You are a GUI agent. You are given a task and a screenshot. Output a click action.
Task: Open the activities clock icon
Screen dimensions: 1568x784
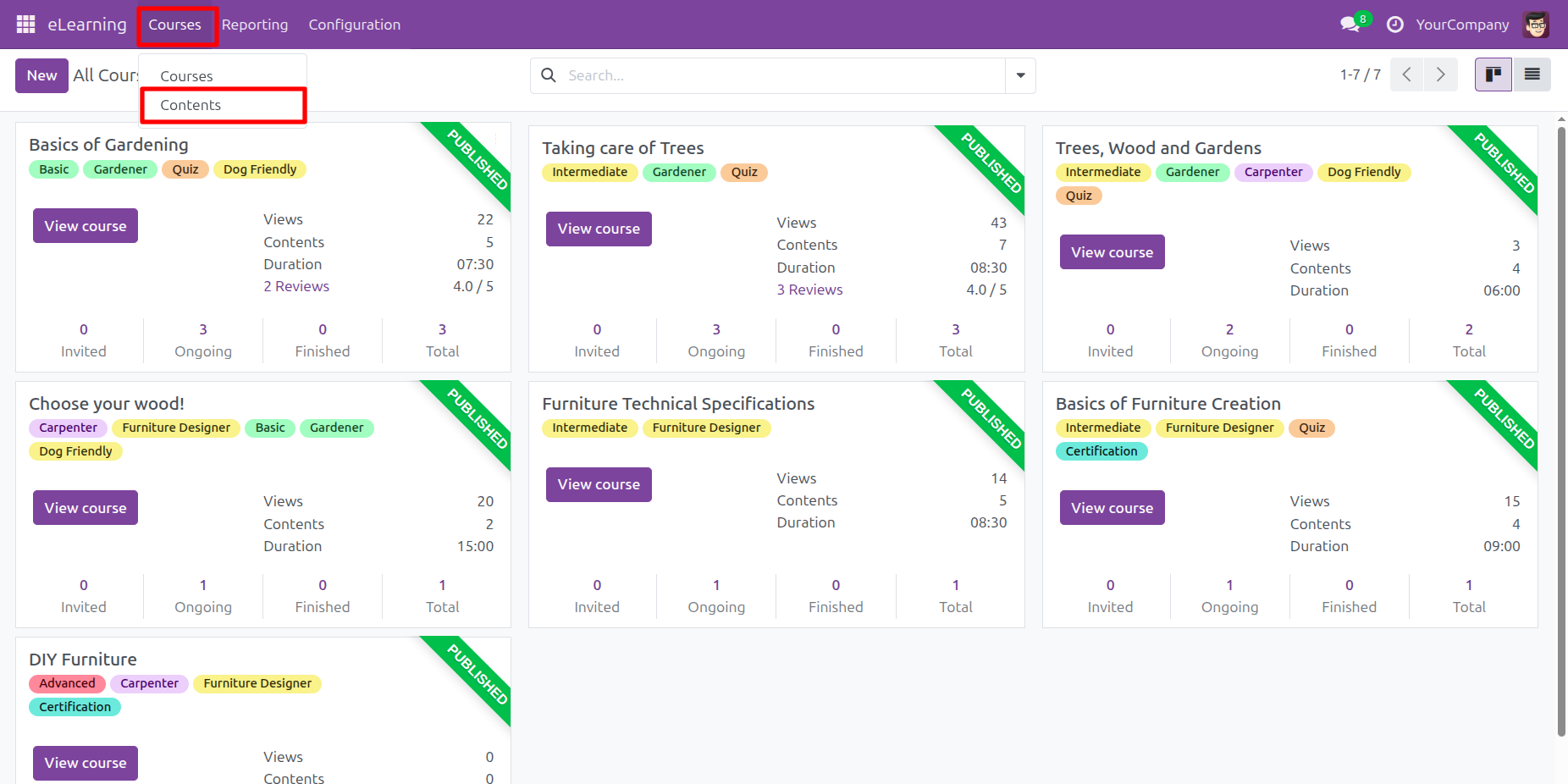(x=1394, y=25)
